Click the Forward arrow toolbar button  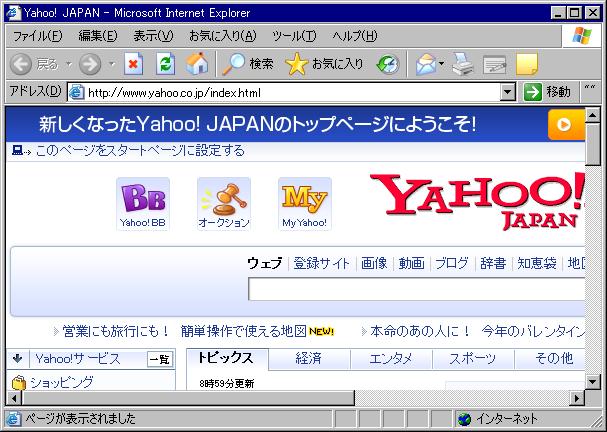point(90,64)
